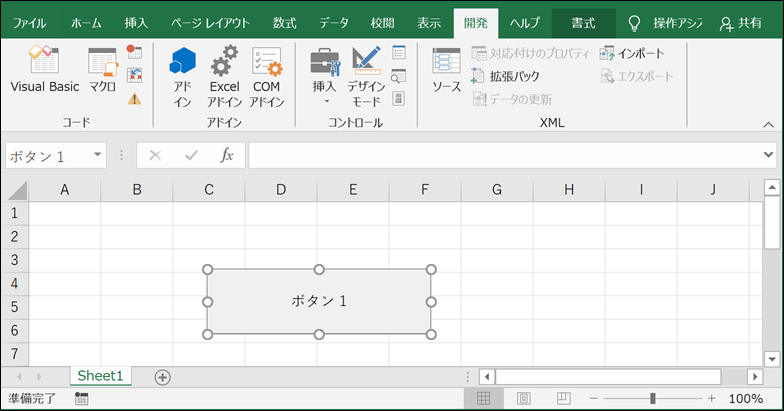Switch to the ヘルプ tab
784x411 pixels.
[525, 23]
